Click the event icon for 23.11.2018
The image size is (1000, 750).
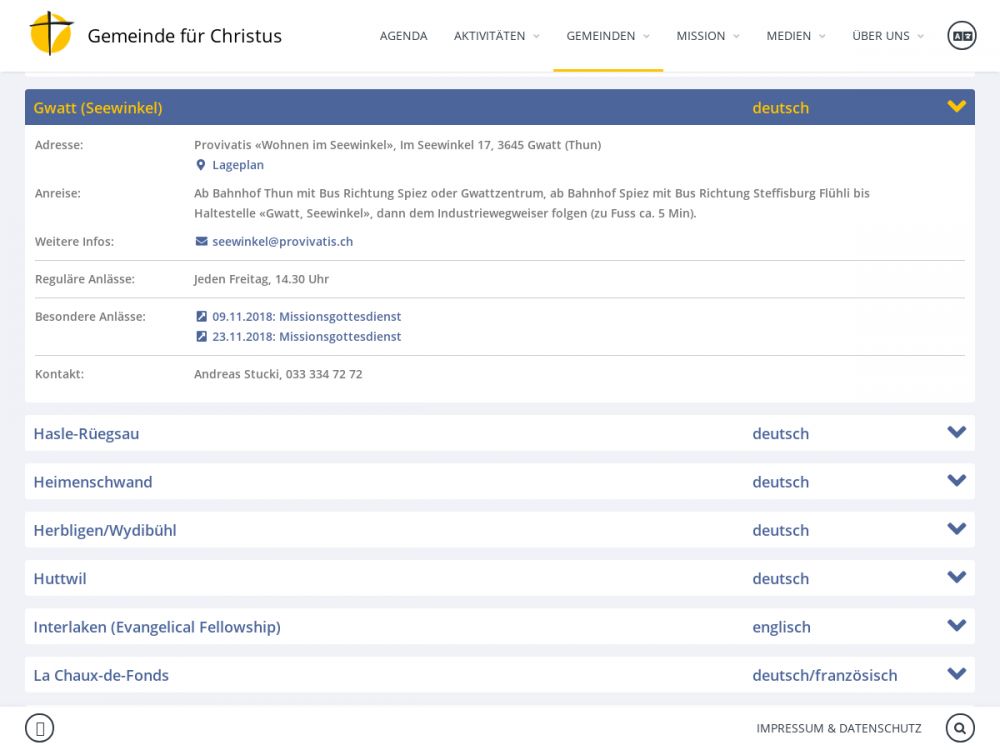pyautogui.click(x=201, y=337)
